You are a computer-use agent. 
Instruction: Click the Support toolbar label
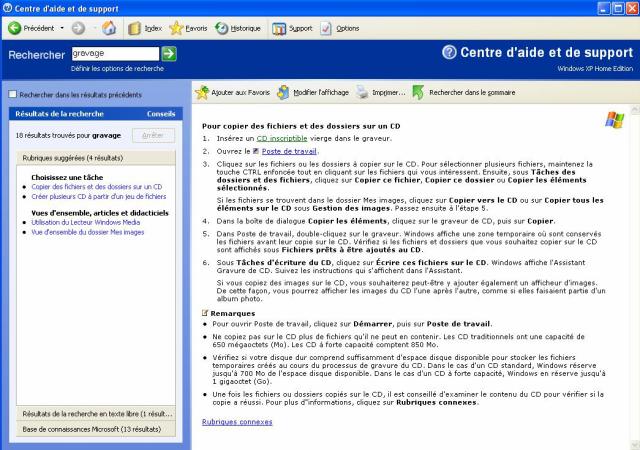[300, 28]
